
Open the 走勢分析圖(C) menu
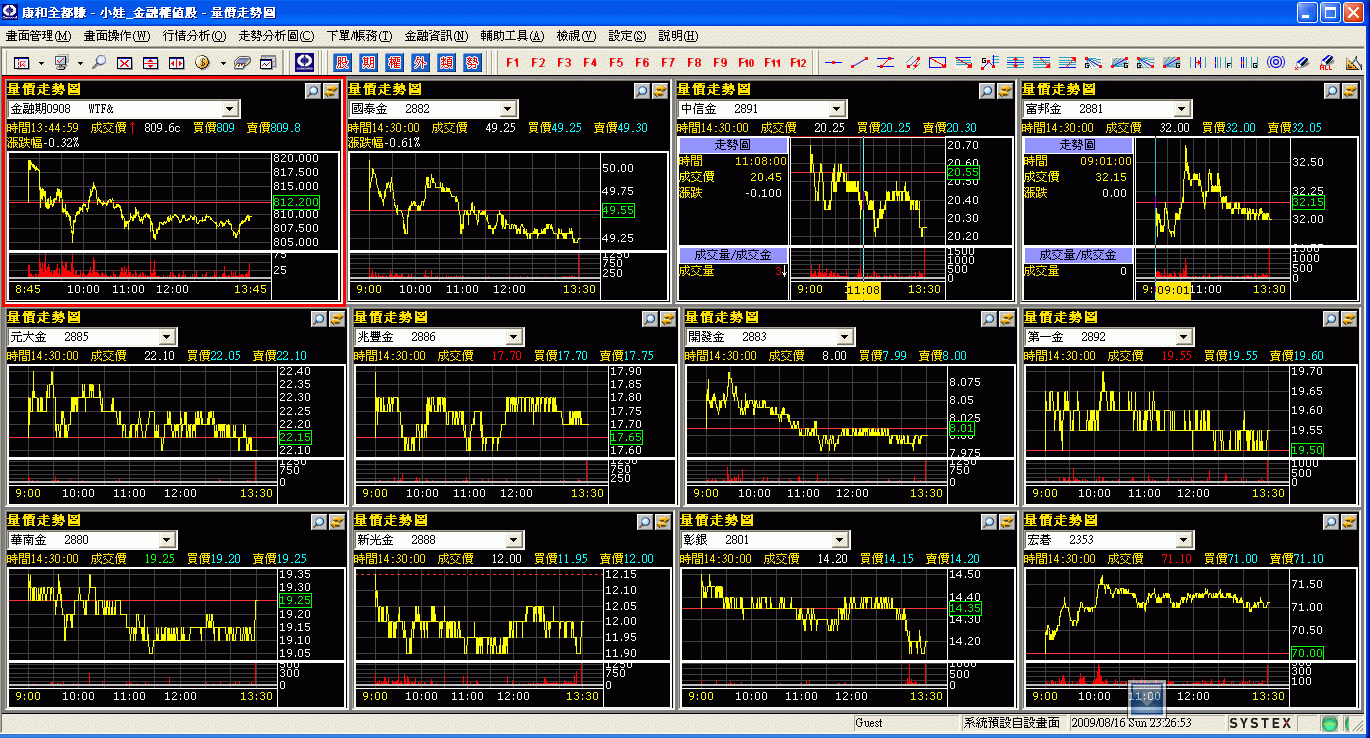pos(276,36)
